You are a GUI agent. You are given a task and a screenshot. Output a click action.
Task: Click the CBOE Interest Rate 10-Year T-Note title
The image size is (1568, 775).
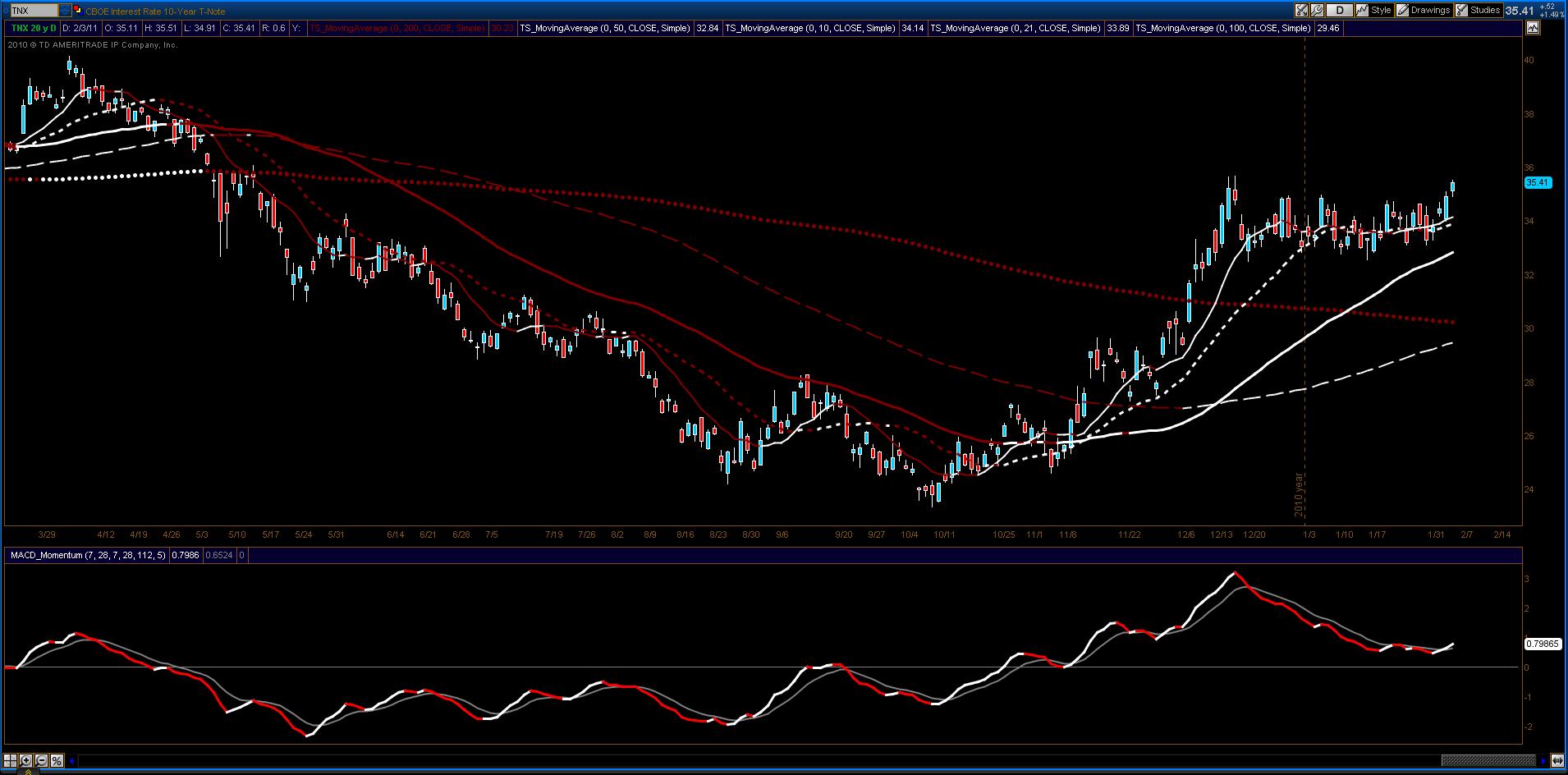pos(155,11)
